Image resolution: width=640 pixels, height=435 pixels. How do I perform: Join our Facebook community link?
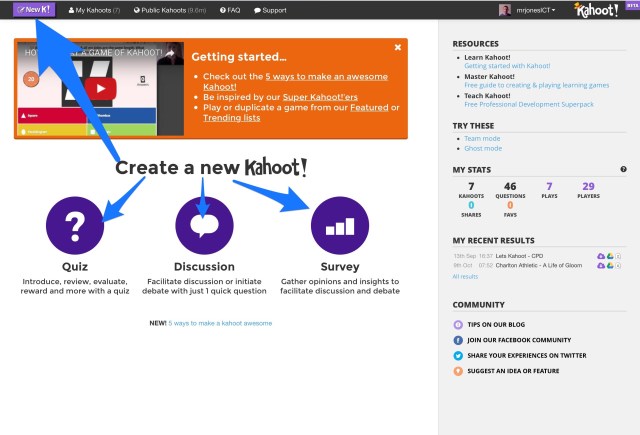click(x=519, y=340)
